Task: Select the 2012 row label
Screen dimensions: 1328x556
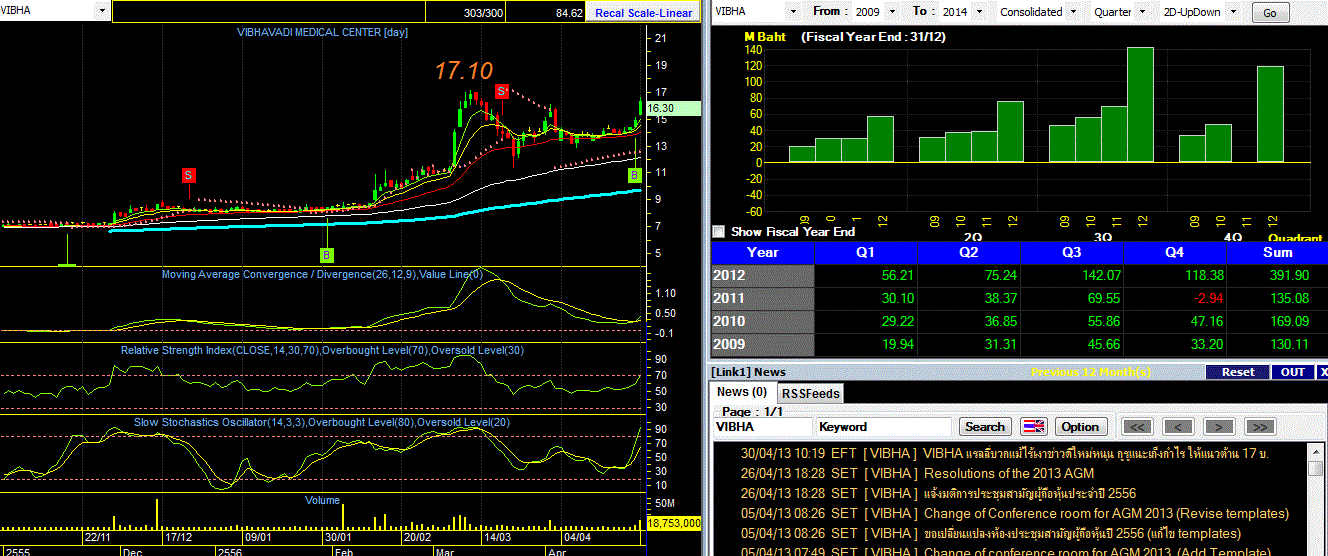Action: click(x=762, y=275)
